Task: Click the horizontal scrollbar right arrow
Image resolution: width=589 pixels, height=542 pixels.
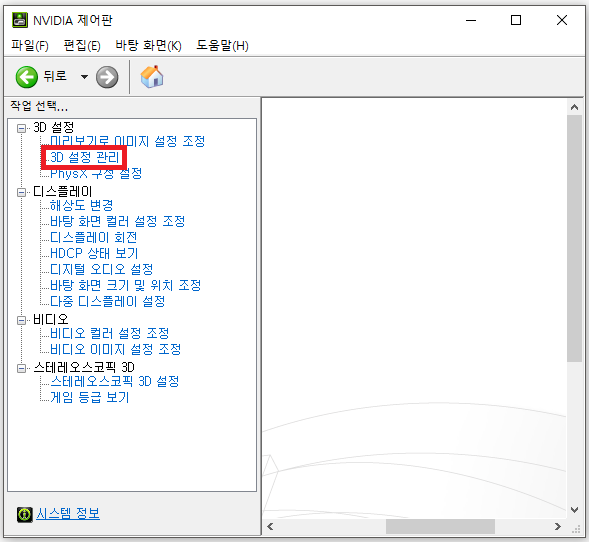Action: pyautogui.click(x=558, y=527)
